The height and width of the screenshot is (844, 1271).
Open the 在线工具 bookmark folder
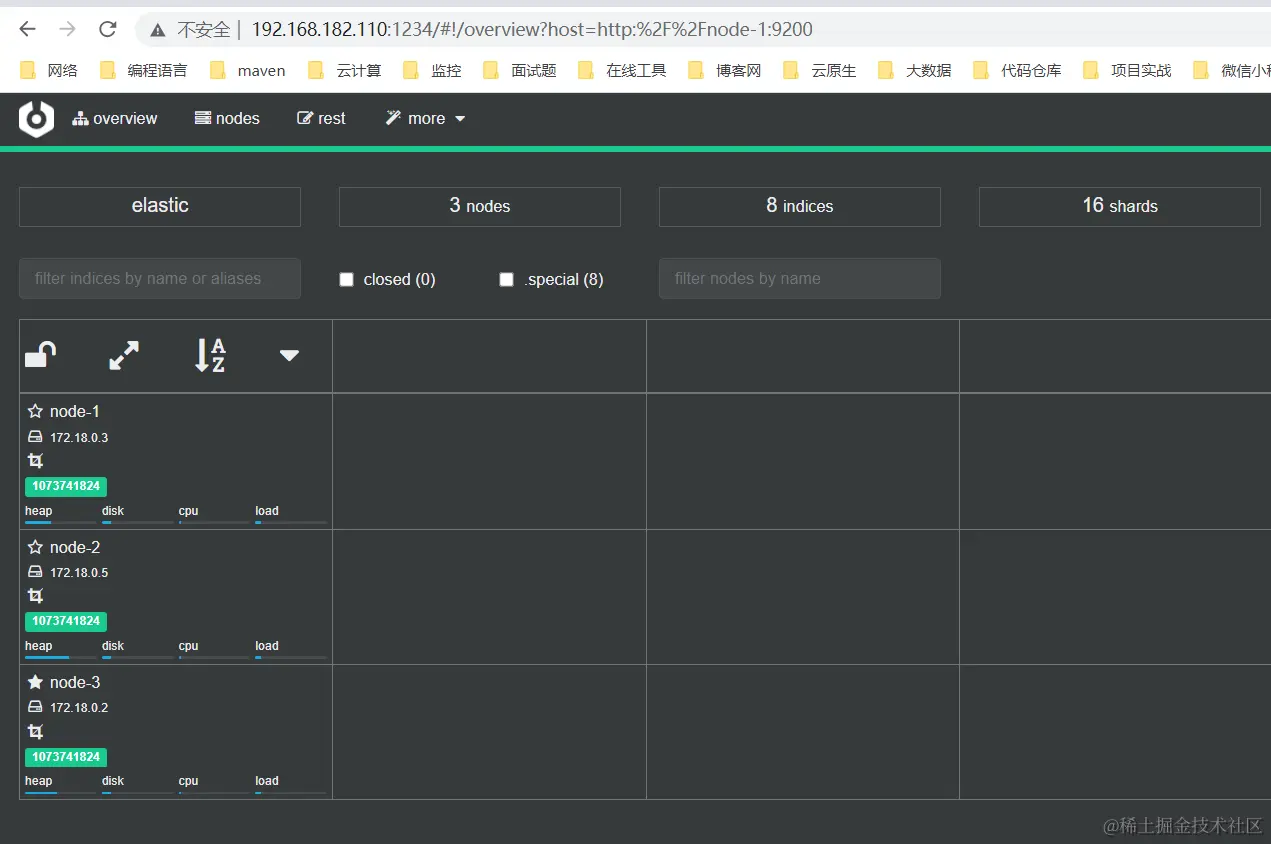click(x=623, y=70)
